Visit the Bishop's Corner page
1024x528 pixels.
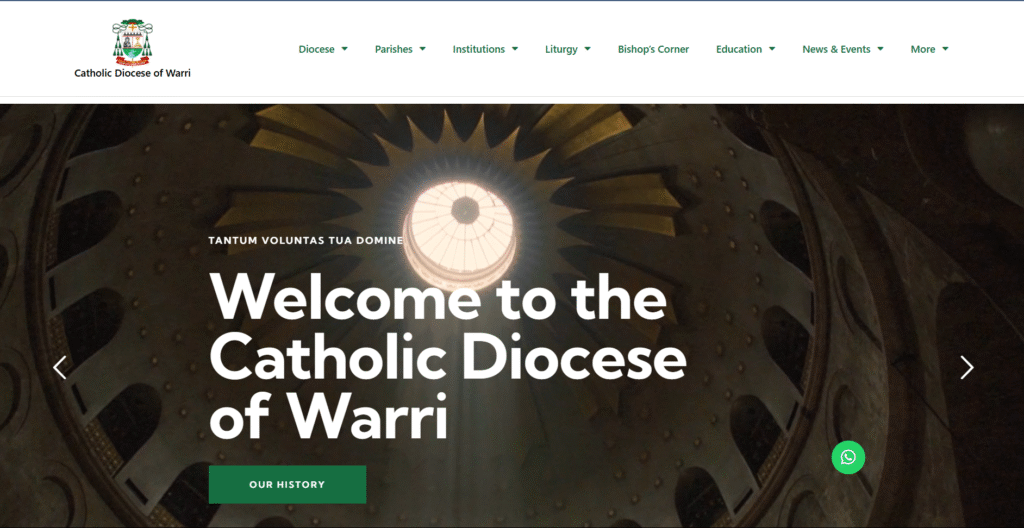point(653,49)
